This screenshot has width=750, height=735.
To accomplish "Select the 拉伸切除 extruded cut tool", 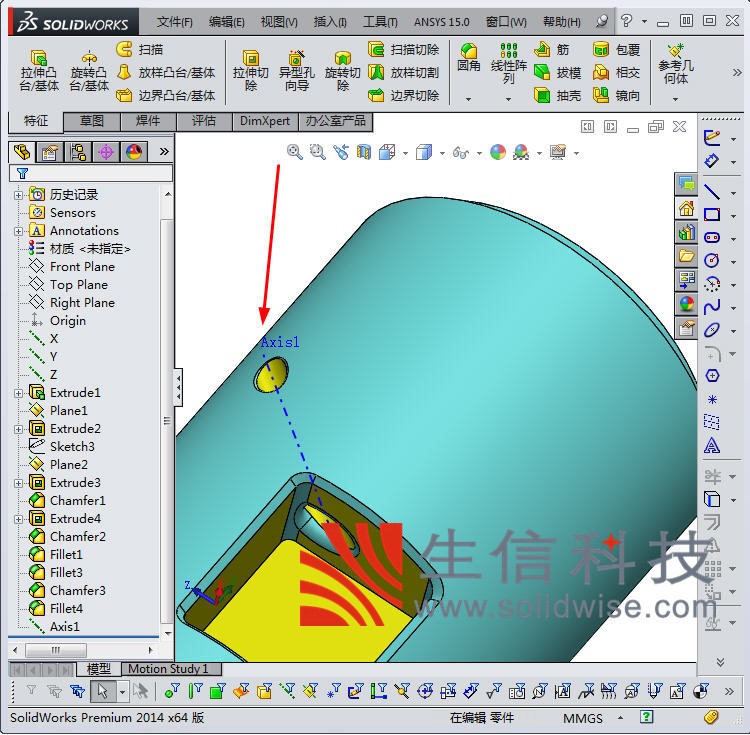I will click(x=250, y=70).
